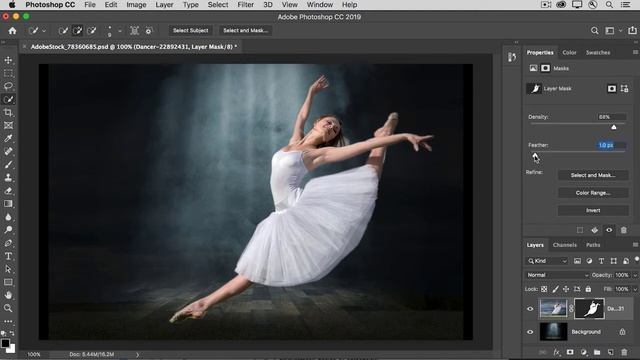Open the Normal blend mode dropdown
The width and height of the screenshot is (640, 360).
(557, 275)
